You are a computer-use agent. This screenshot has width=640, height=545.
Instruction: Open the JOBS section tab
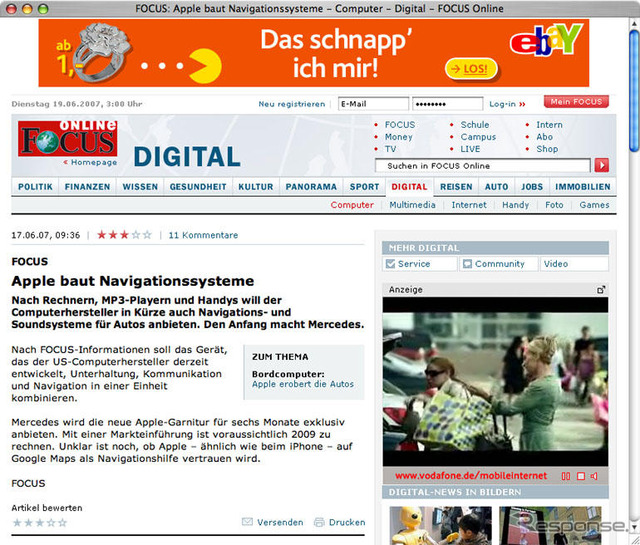click(x=532, y=187)
